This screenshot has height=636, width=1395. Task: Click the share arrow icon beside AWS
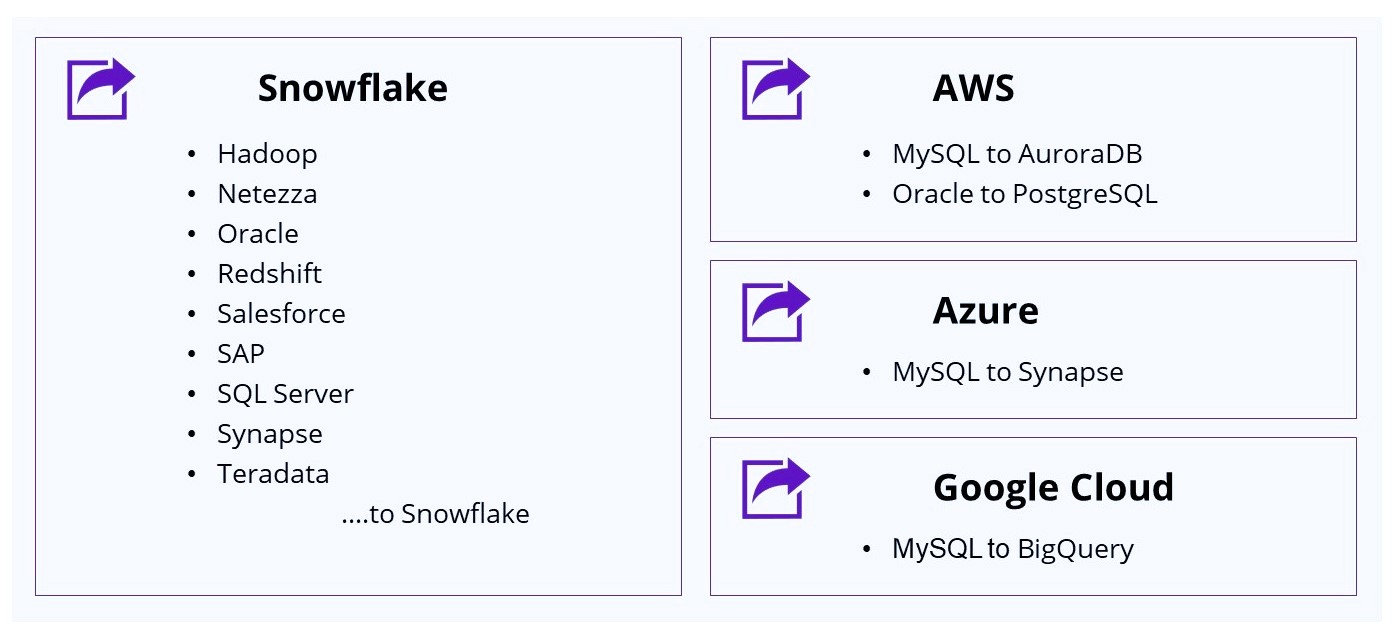pyautogui.click(x=775, y=89)
